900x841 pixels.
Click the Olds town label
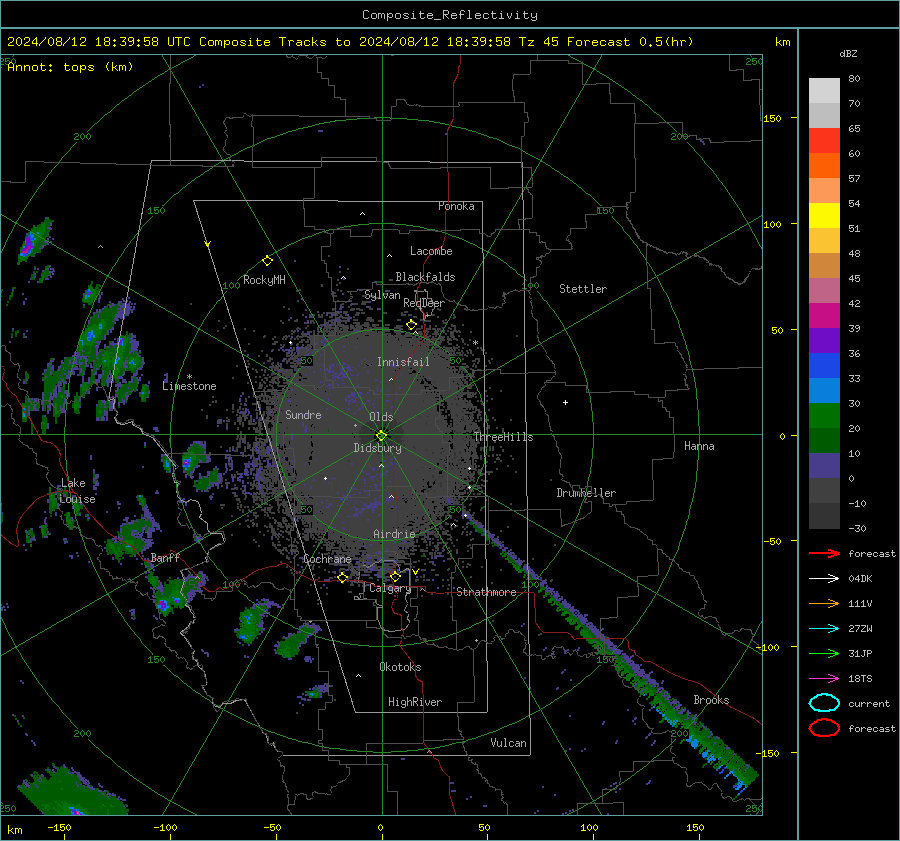click(381, 417)
